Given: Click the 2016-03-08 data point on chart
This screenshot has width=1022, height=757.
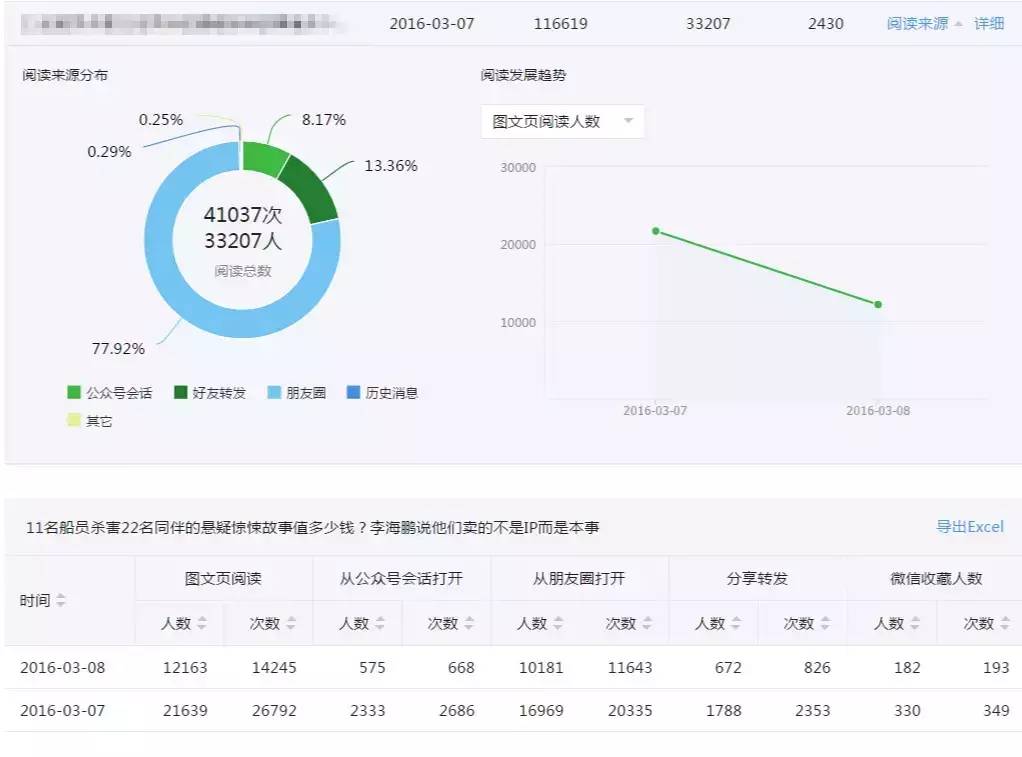Looking at the screenshot, I should tap(878, 304).
